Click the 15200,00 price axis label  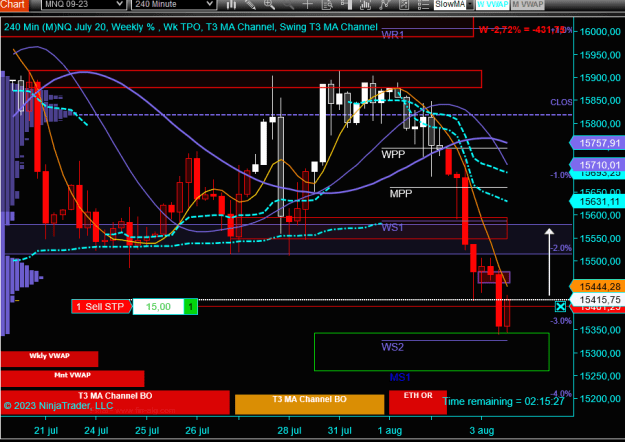click(x=600, y=399)
